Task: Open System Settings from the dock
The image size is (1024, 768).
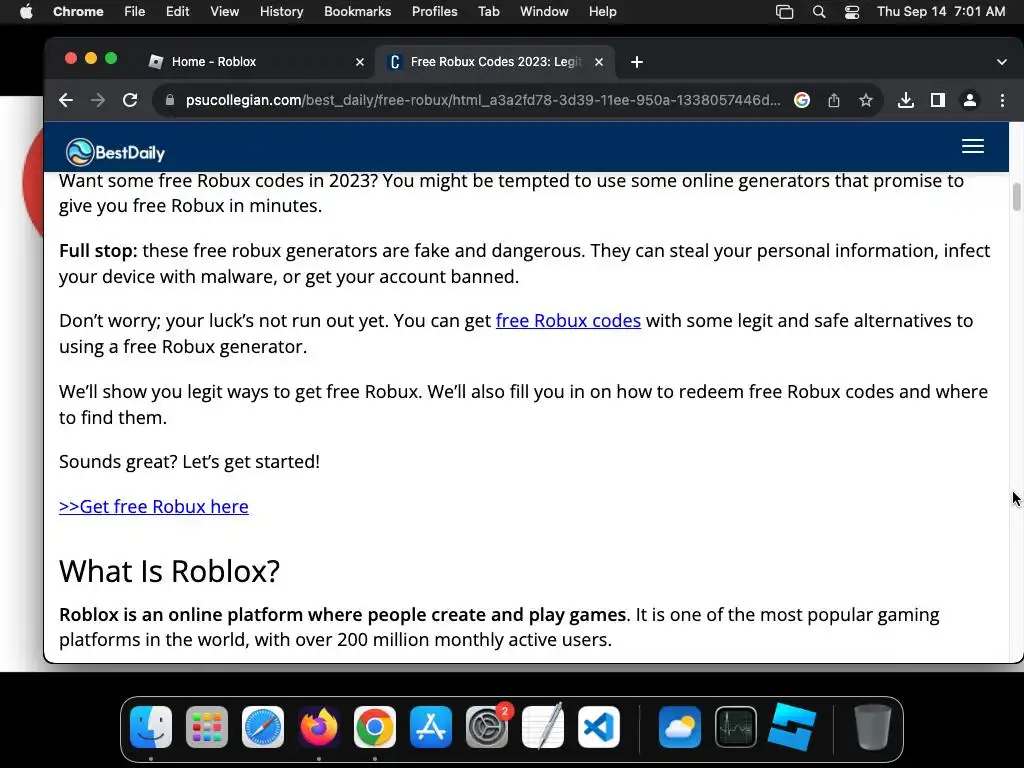Action: pyautogui.click(x=487, y=727)
